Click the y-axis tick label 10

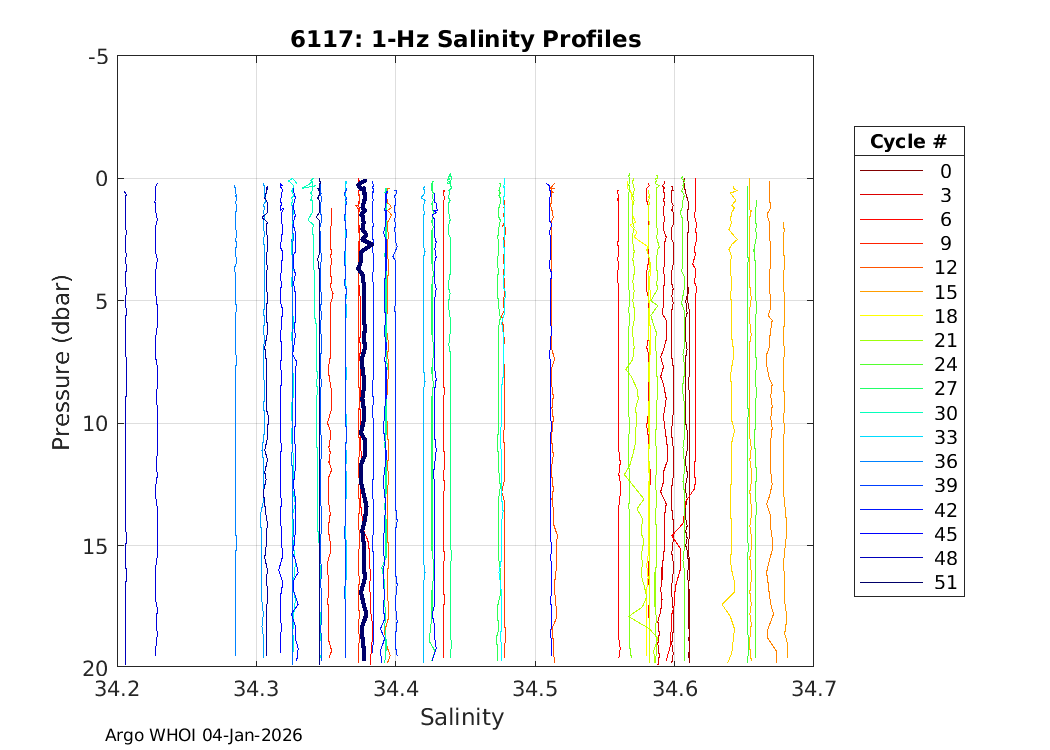pyautogui.click(x=94, y=424)
